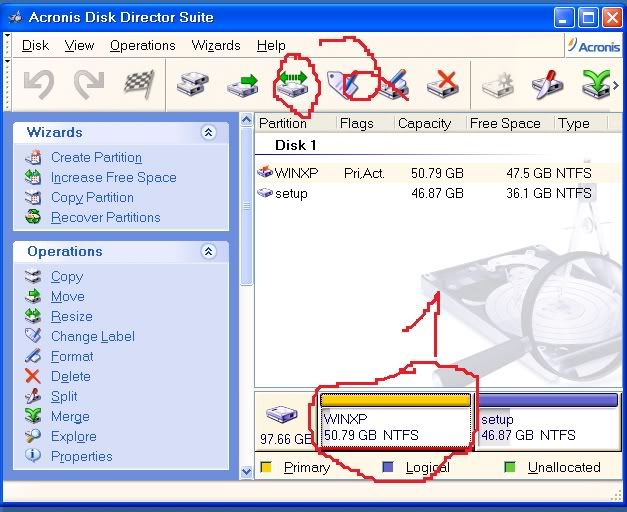
Task: Click the Disk 1 drive icon in map
Action: coord(282,415)
